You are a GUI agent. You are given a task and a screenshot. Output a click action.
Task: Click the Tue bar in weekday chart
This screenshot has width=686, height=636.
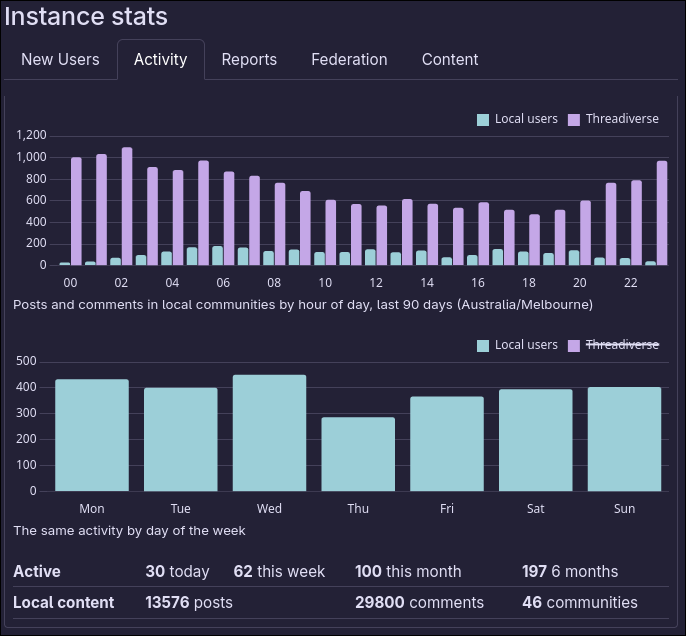[181, 439]
